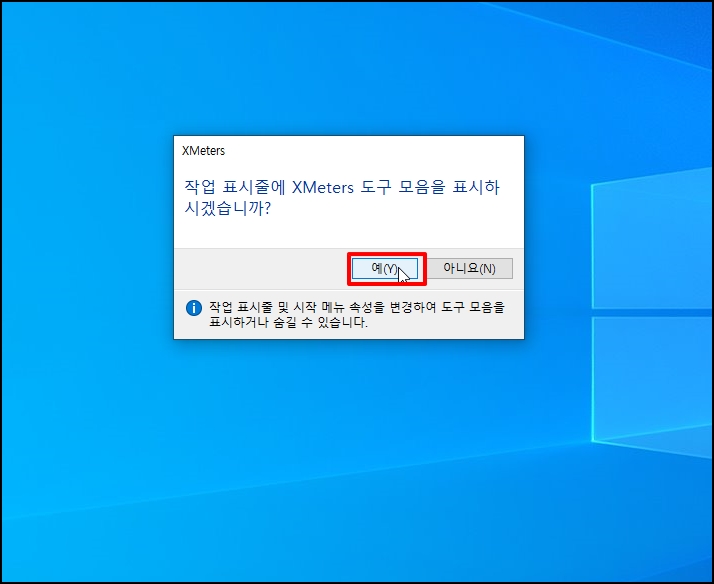Click the XMeters dialog title text

[204, 151]
